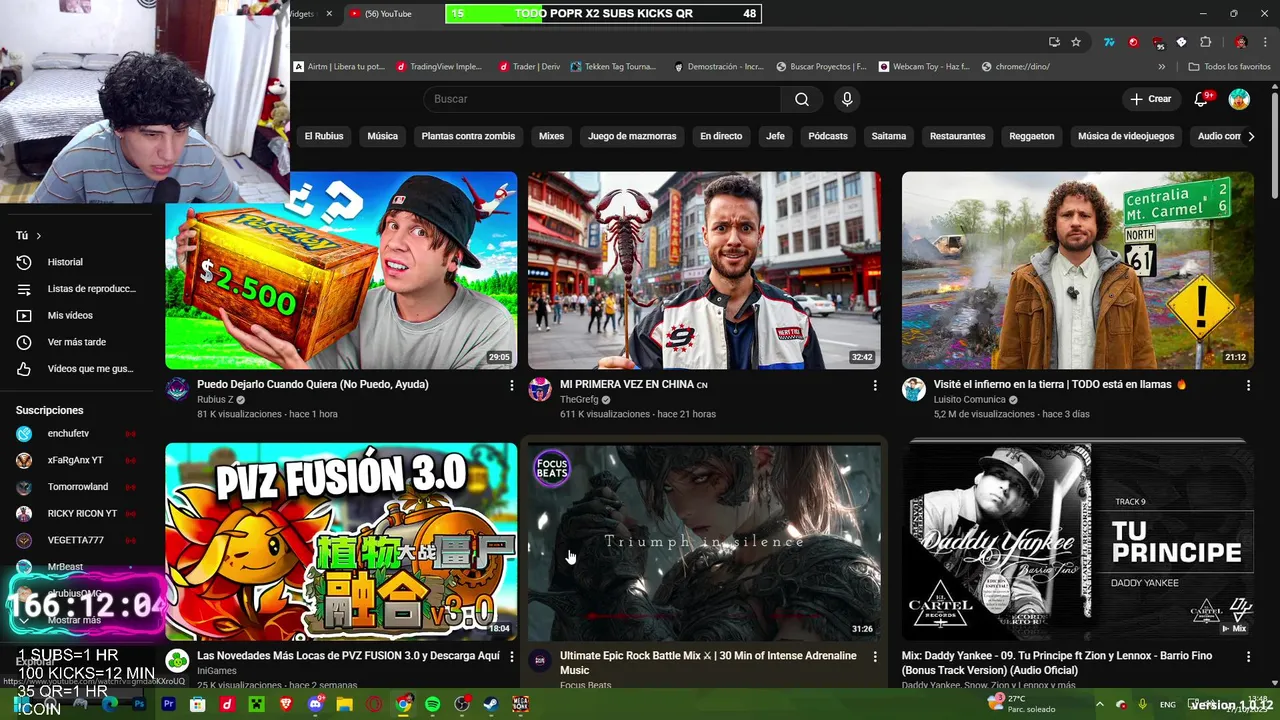Open Spotify from the taskbar
Viewport: 1280px width, 720px height.
432,705
